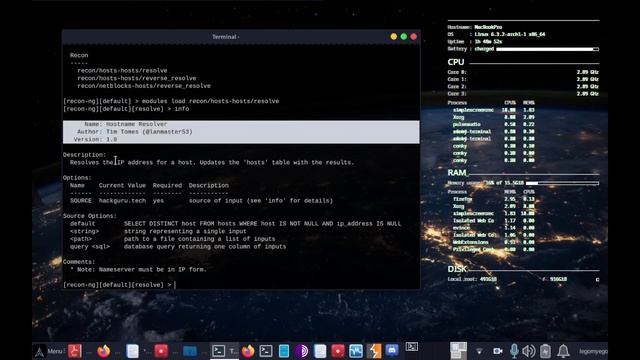Open the red record app icon left of the active terminal
Viewport: 640px width, 360px height.
click(x=161, y=351)
